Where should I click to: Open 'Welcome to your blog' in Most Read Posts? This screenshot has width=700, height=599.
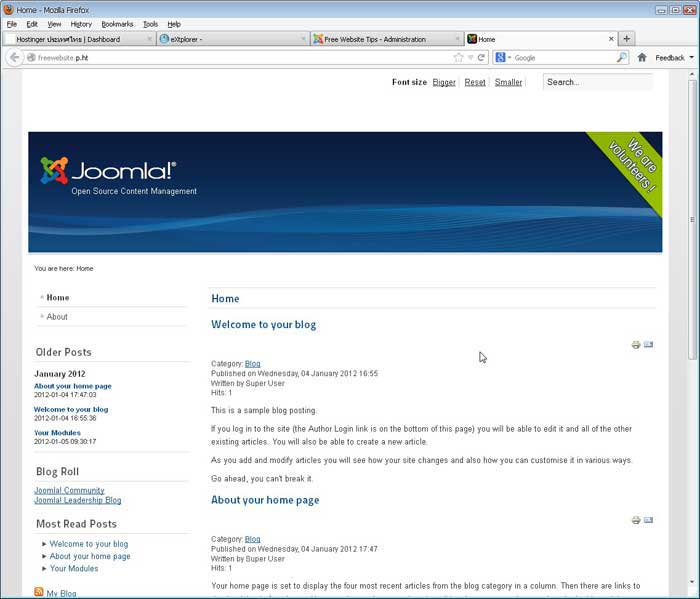[89, 544]
